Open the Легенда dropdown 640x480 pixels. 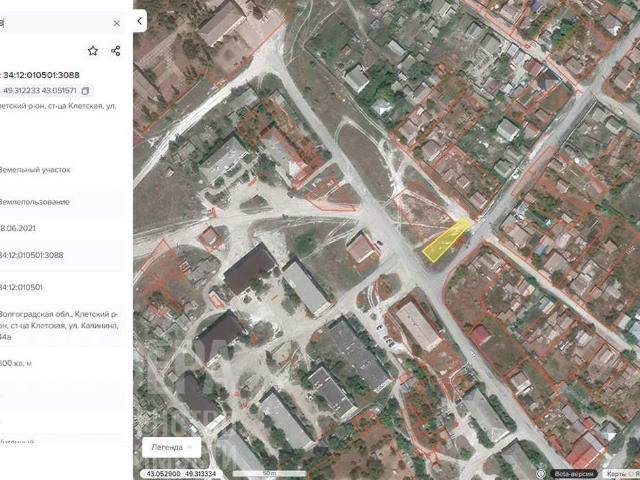[x=171, y=447]
